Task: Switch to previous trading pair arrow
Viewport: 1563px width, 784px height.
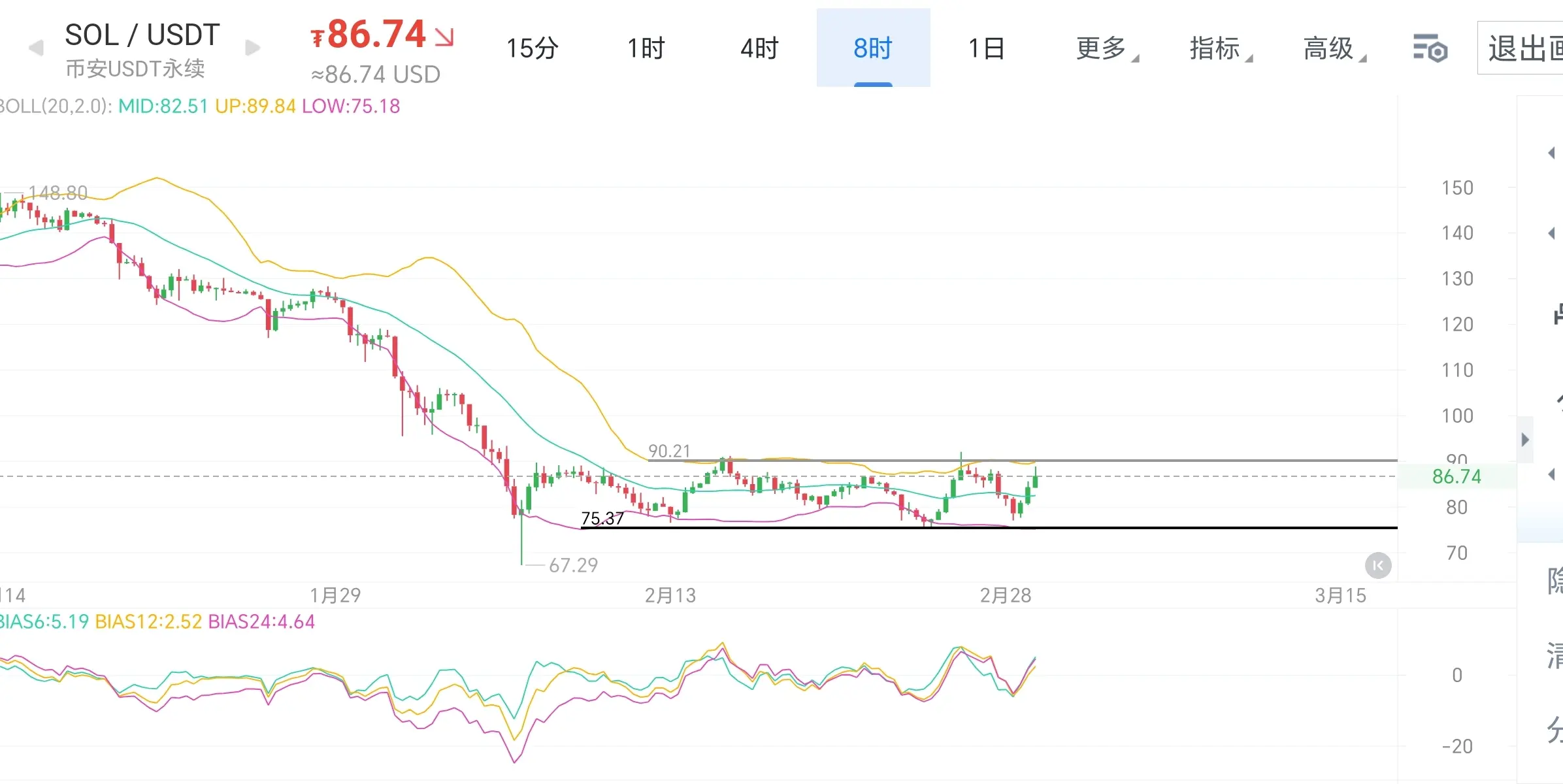Action: [x=36, y=48]
